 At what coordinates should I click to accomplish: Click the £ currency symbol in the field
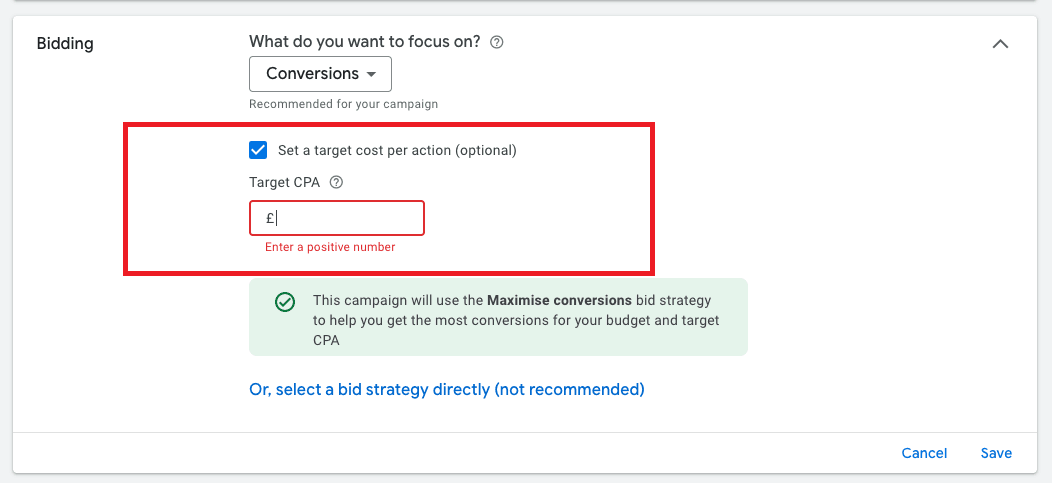click(270, 218)
